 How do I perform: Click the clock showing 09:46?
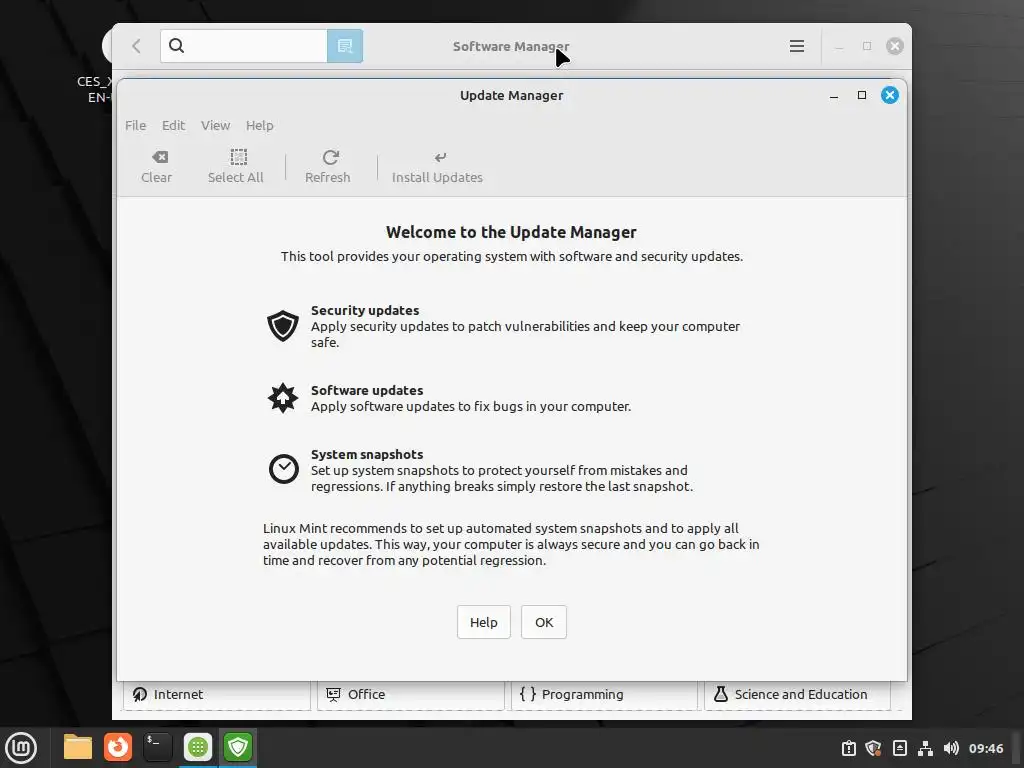tap(985, 748)
